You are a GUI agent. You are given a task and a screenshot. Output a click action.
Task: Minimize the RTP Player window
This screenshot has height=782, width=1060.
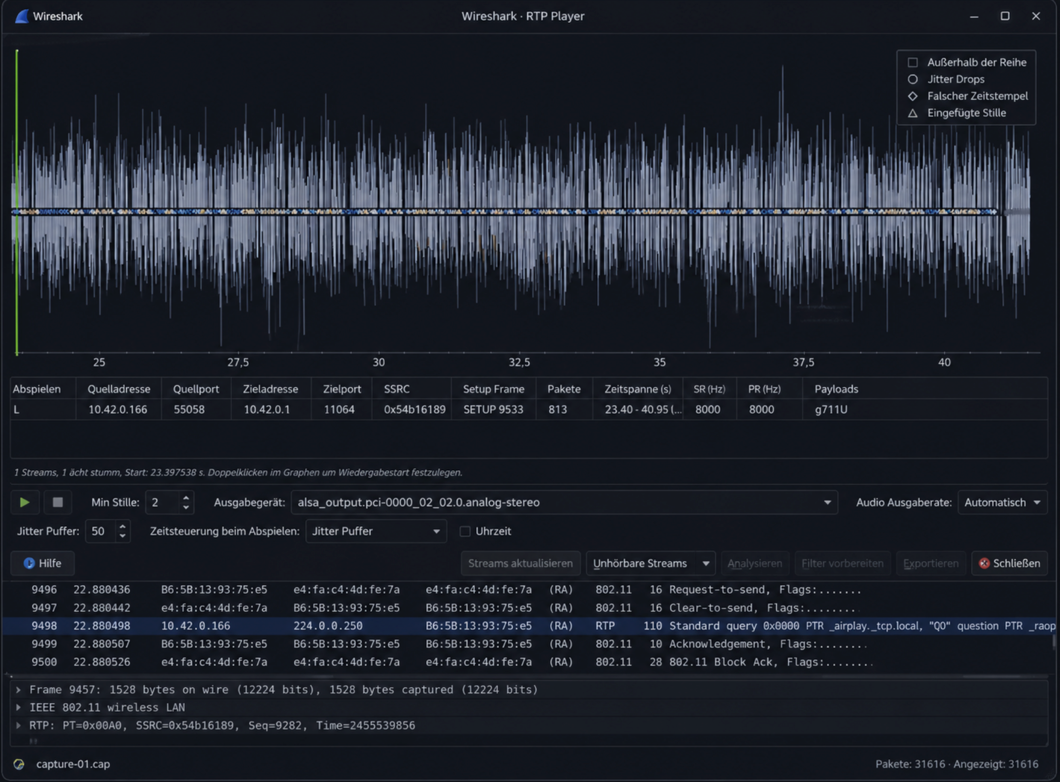click(974, 16)
